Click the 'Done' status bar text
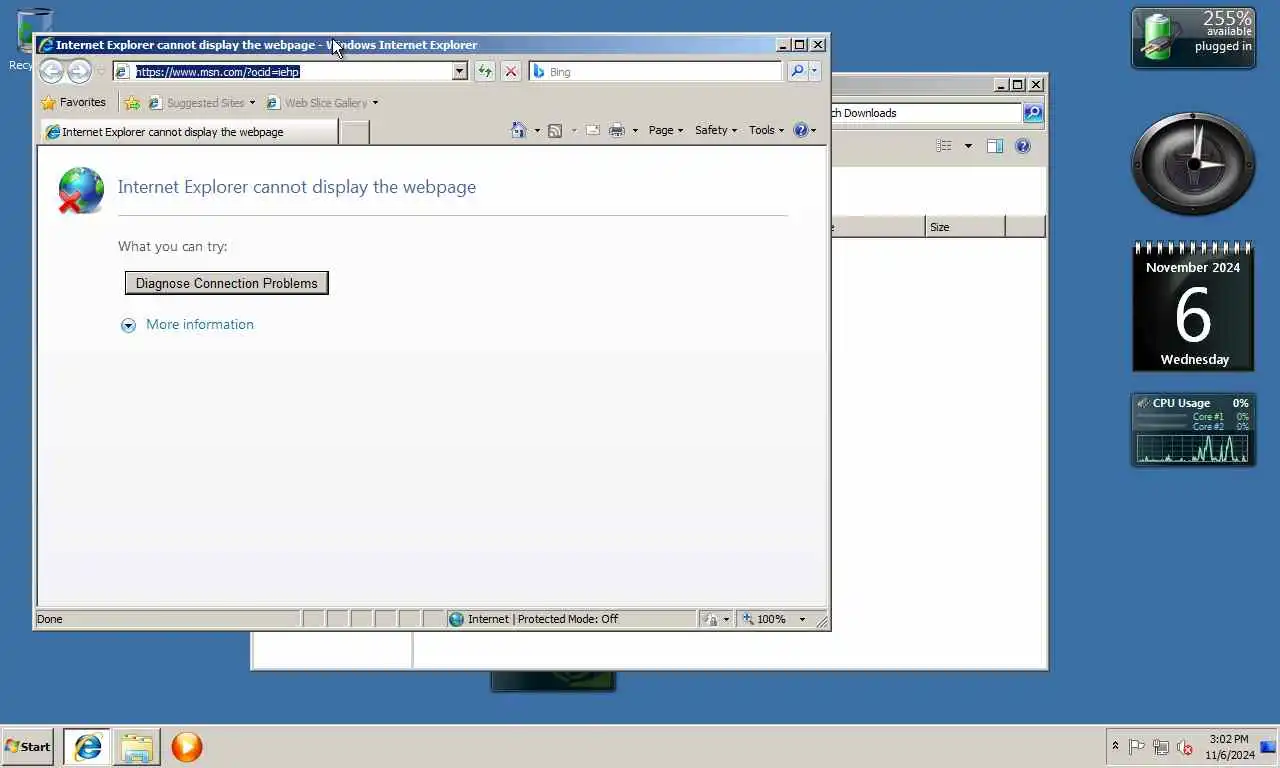Image resolution: width=1280 pixels, height=768 pixels. [50, 619]
